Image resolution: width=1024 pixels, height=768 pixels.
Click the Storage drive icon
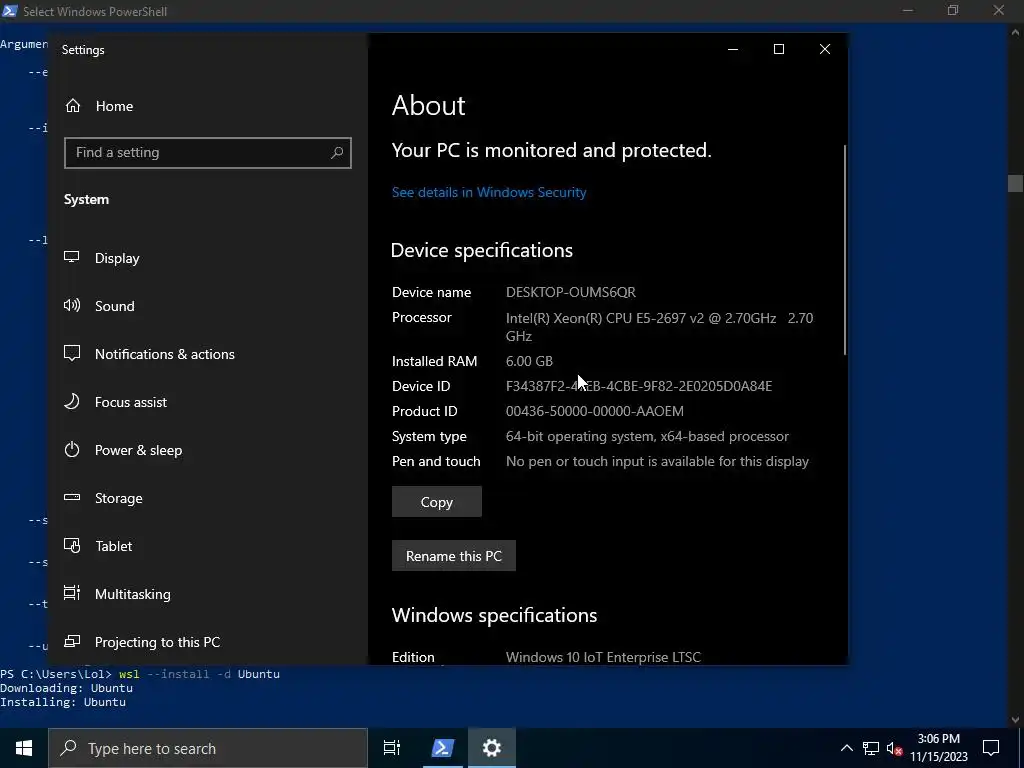[x=72, y=497]
